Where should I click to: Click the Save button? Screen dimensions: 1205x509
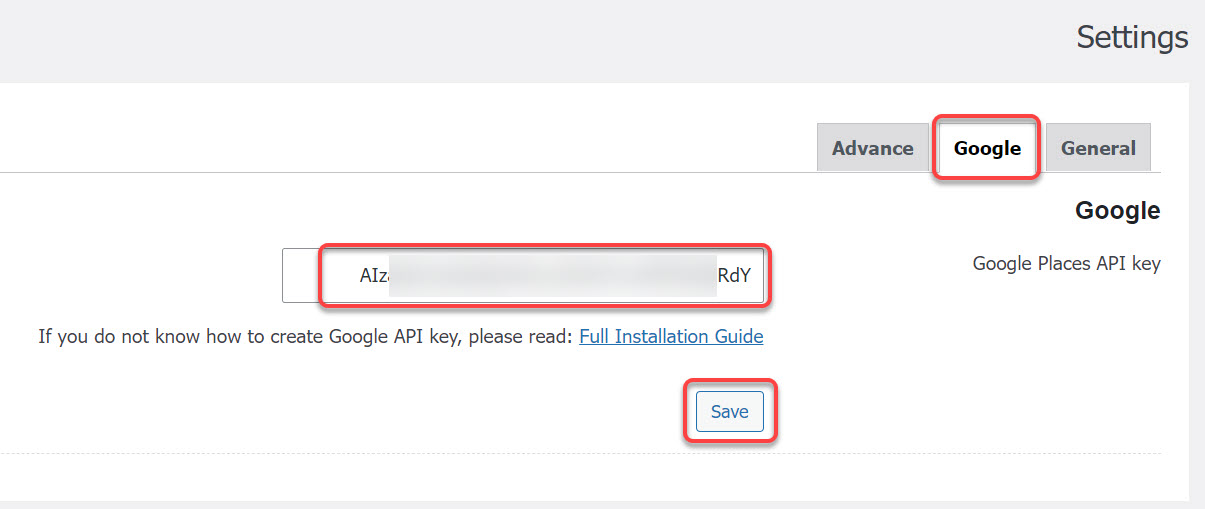click(729, 411)
